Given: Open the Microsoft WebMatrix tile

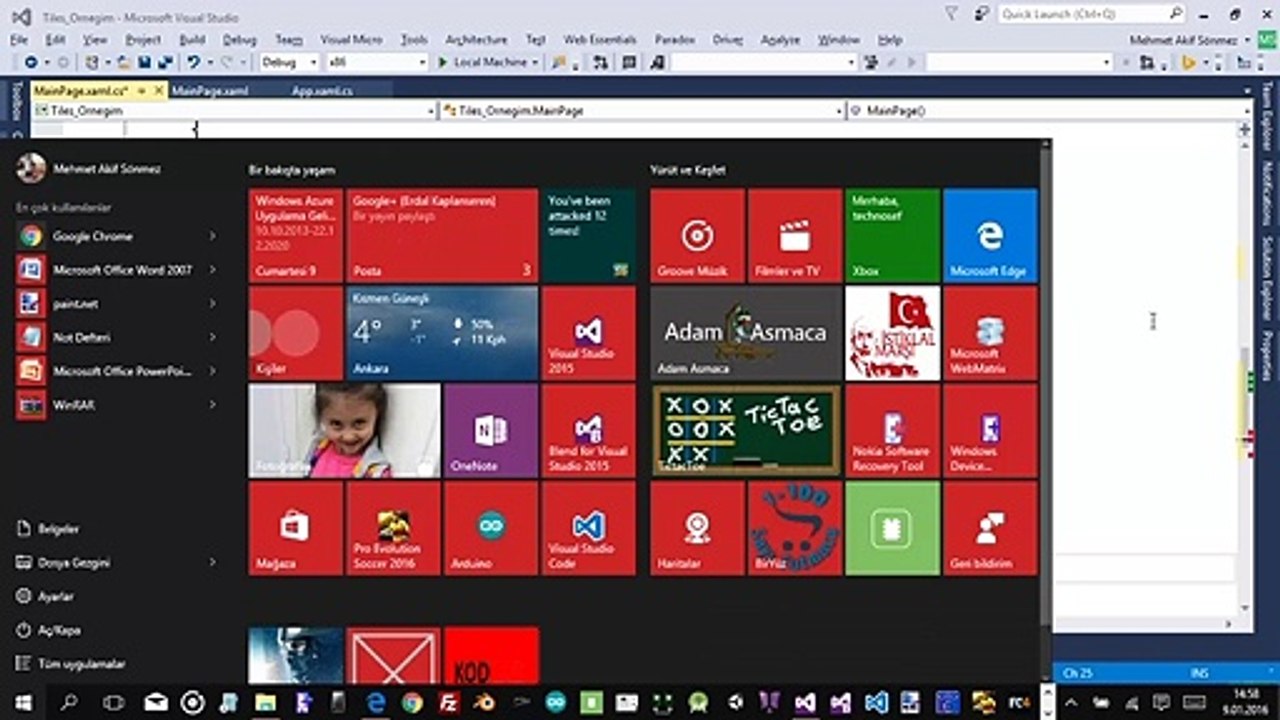Looking at the screenshot, I should 990,333.
